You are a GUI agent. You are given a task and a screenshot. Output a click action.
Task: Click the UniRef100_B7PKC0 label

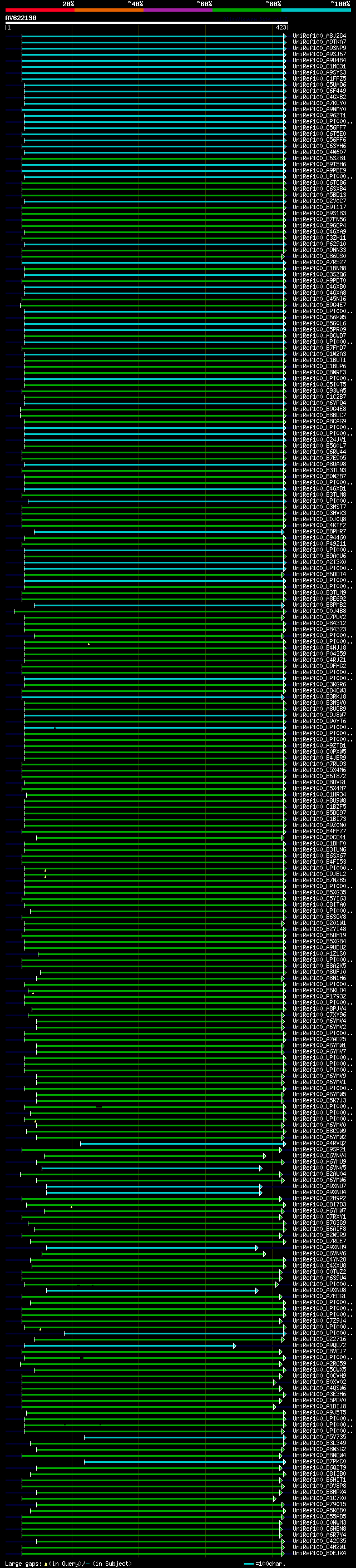click(319, 1461)
